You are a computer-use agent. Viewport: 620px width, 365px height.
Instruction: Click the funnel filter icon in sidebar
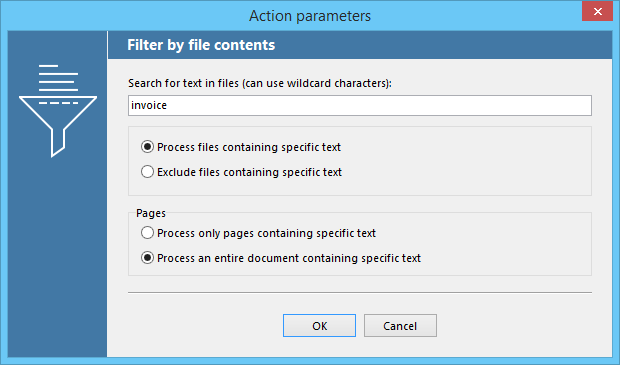(x=58, y=126)
